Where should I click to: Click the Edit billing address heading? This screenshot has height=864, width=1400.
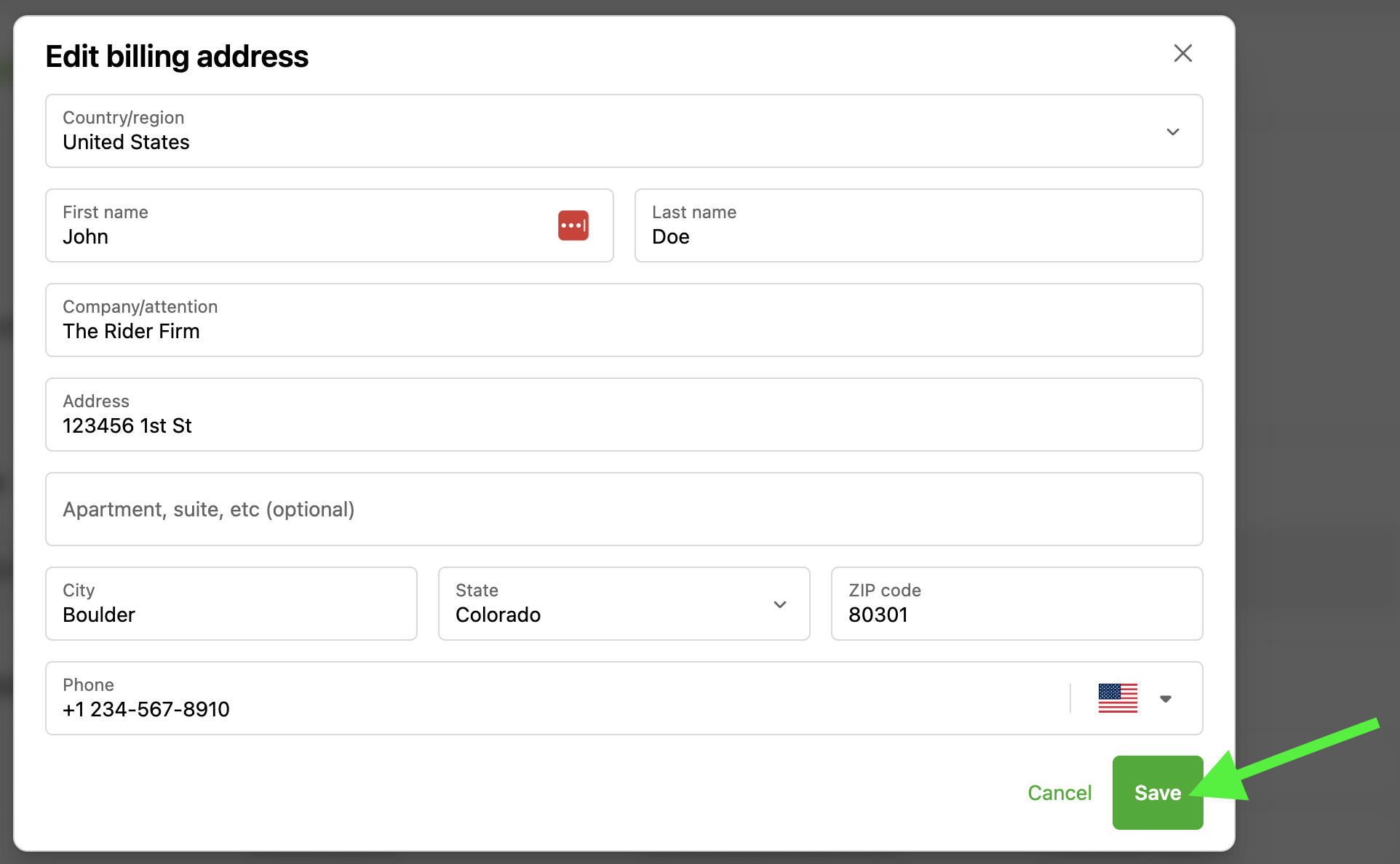click(177, 57)
